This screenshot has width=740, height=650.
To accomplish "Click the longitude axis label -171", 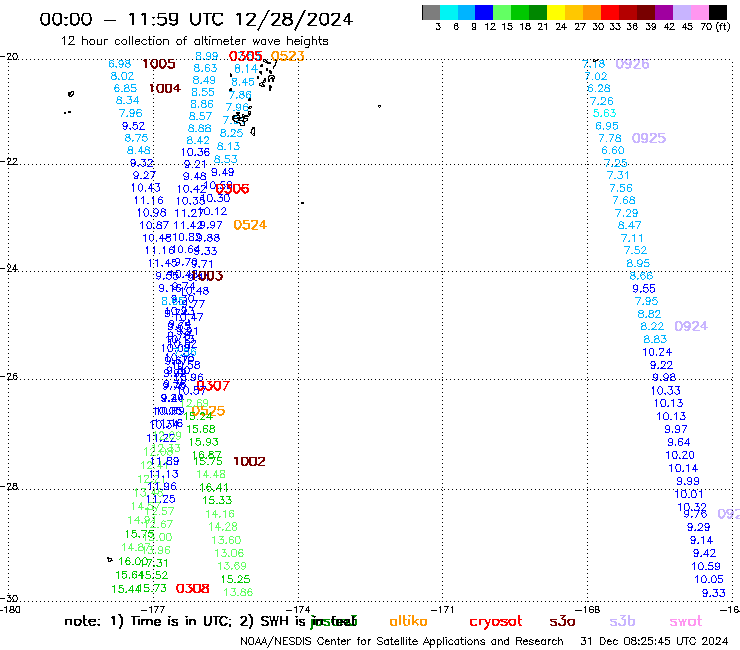I will (445, 609).
